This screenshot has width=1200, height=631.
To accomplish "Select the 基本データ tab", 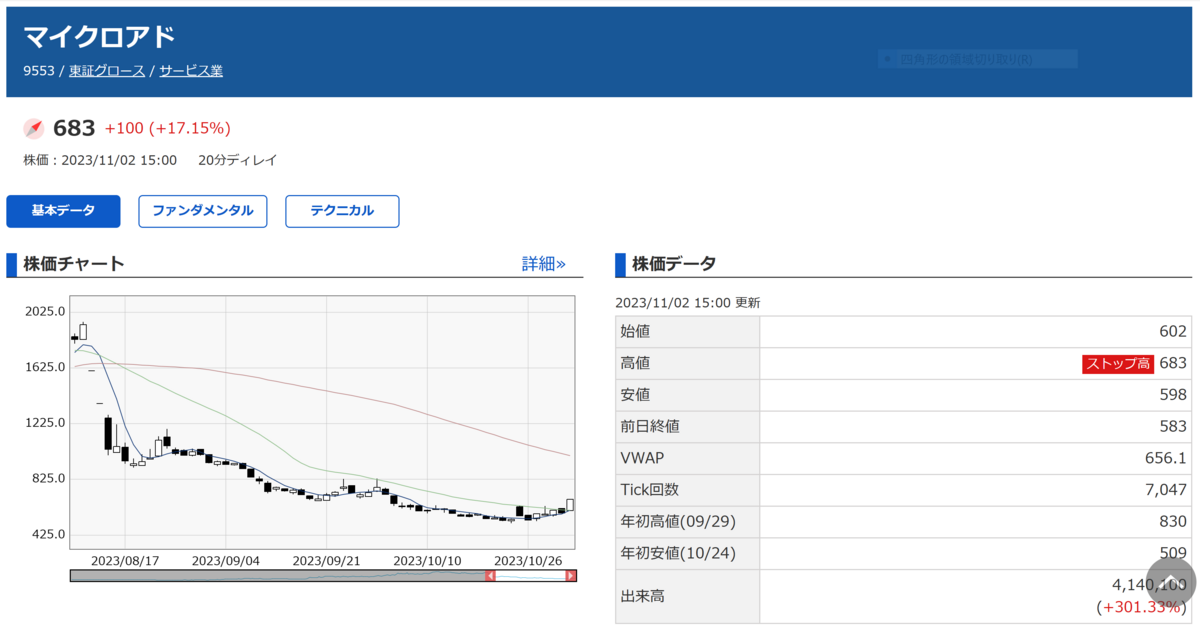I will click(63, 211).
